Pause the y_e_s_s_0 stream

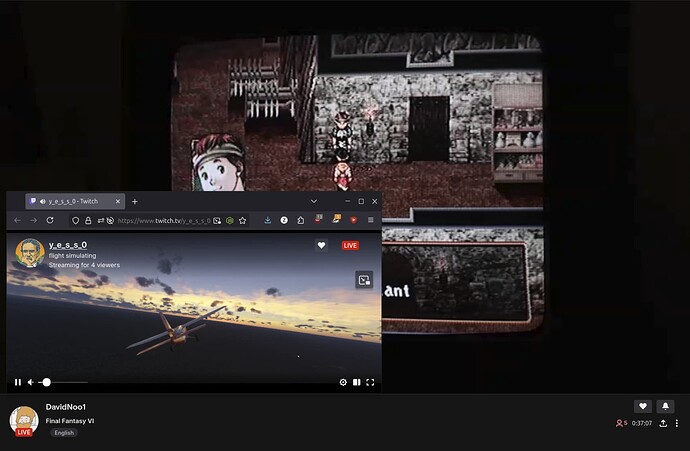click(18, 382)
